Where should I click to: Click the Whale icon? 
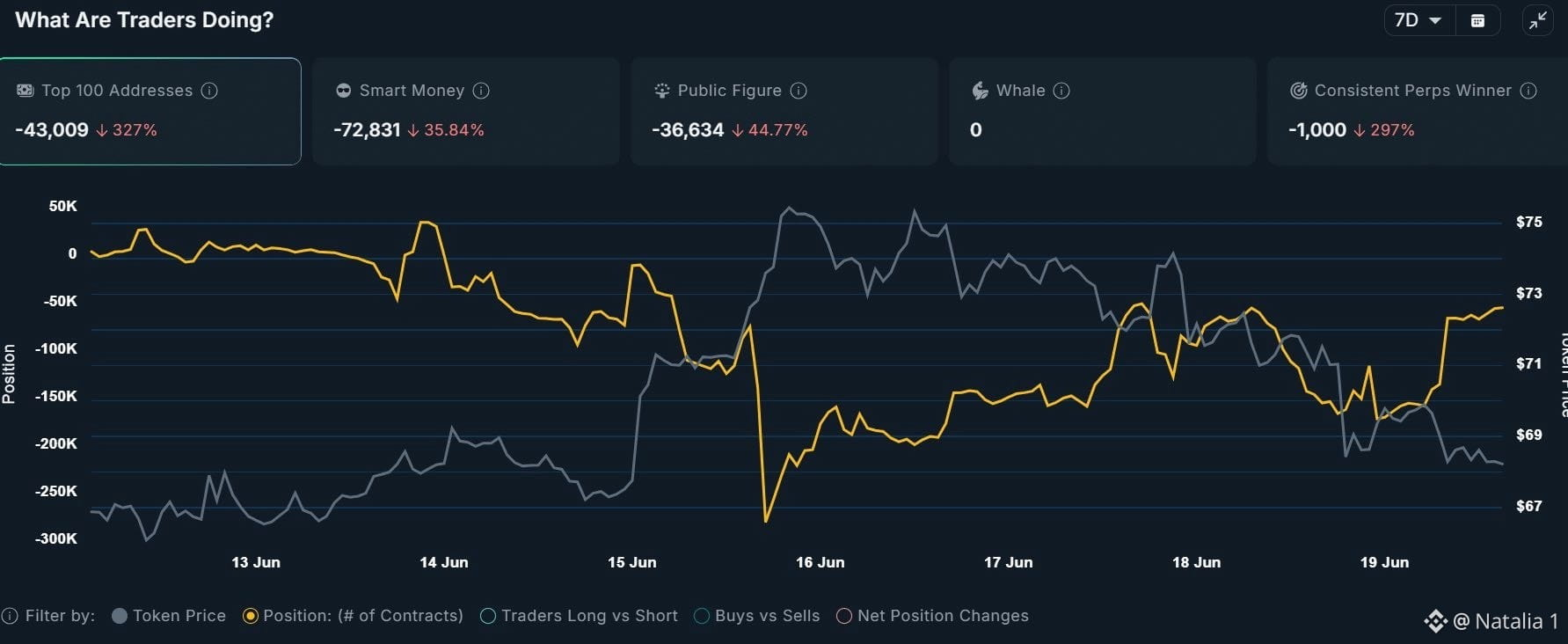tap(980, 91)
